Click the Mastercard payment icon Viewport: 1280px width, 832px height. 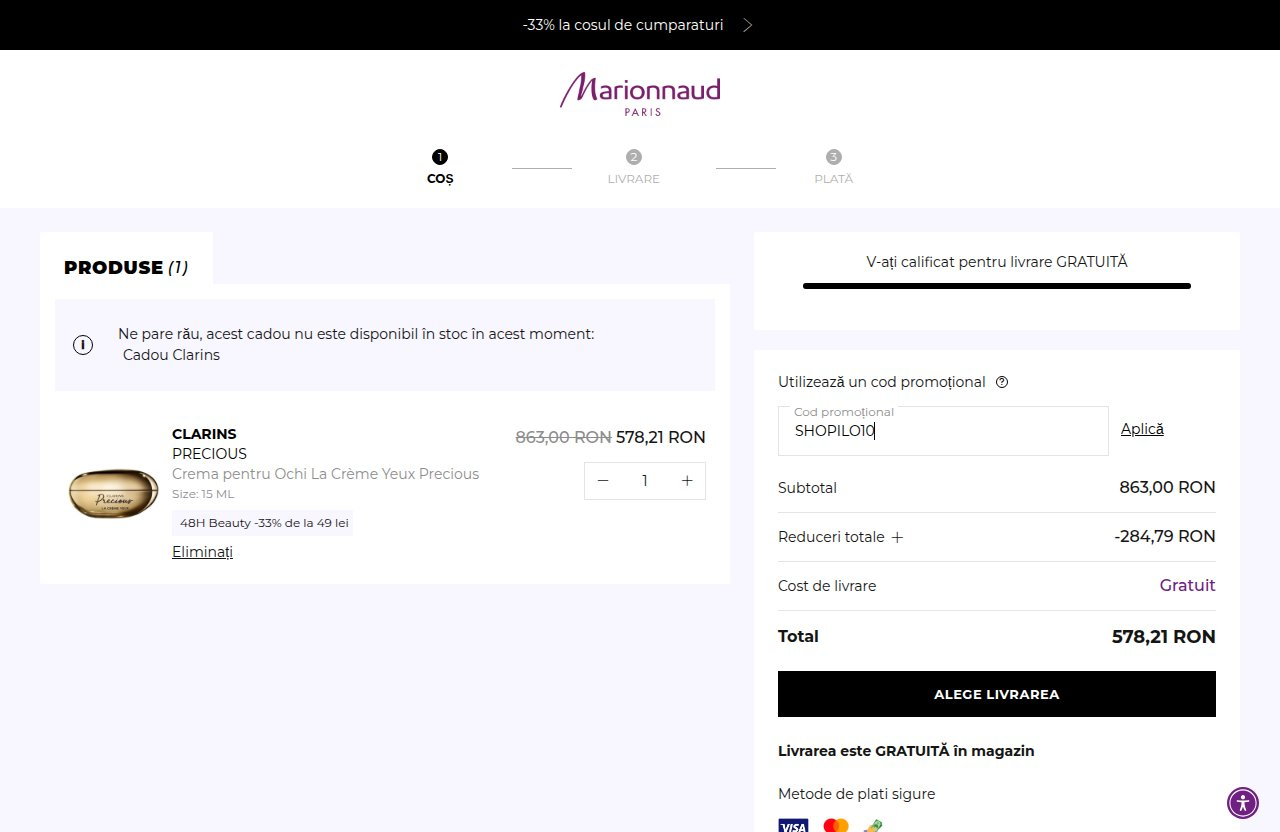coord(836,826)
